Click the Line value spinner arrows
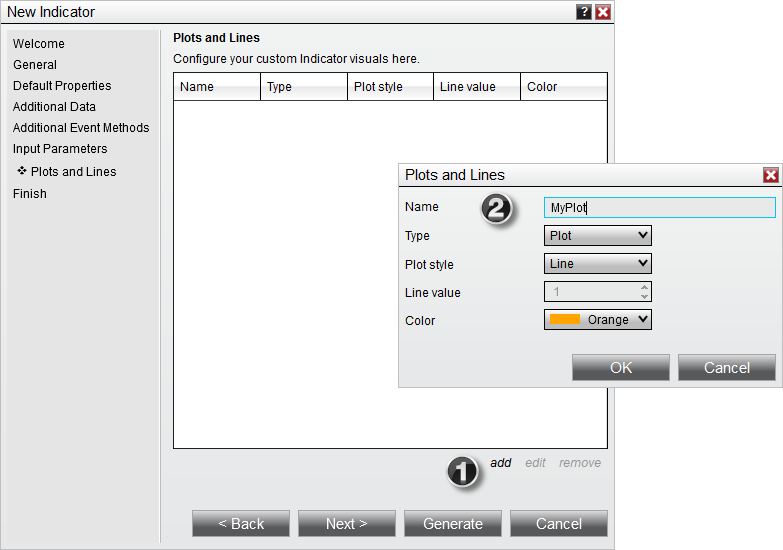This screenshot has width=783, height=550. click(644, 292)
